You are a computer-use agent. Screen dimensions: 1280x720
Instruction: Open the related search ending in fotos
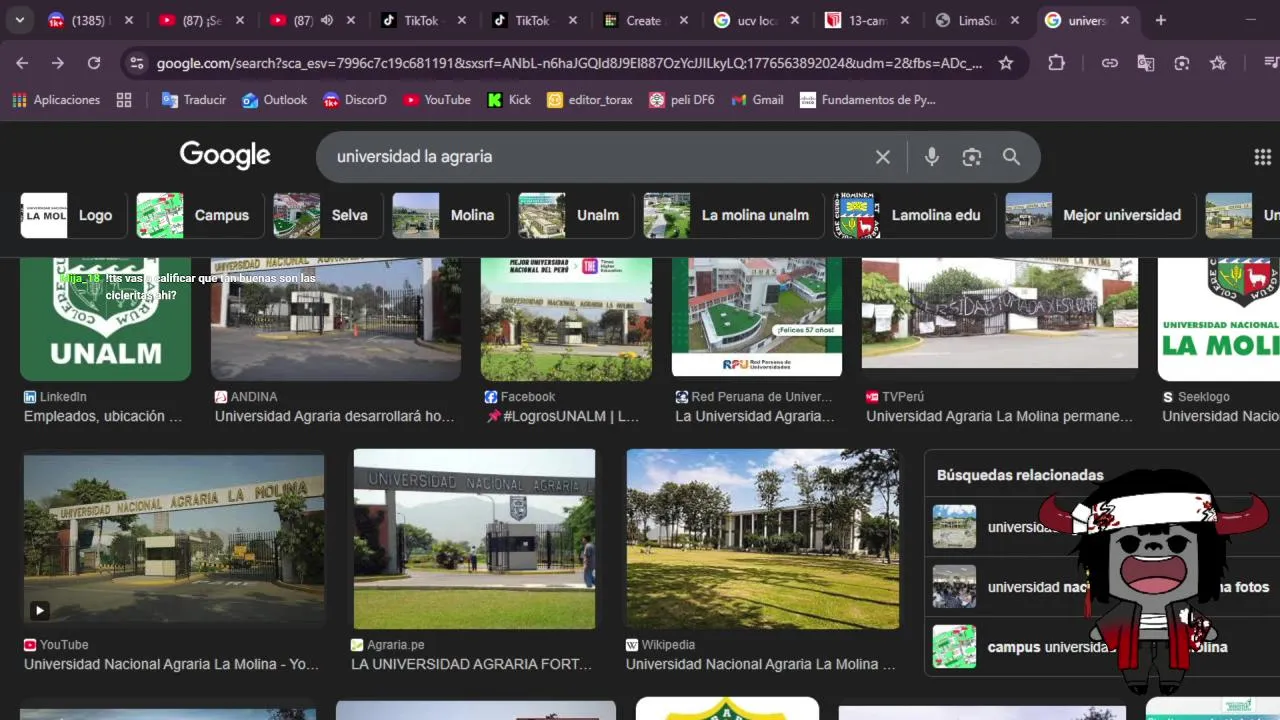pyautogui.click(x=1102, y=587)
